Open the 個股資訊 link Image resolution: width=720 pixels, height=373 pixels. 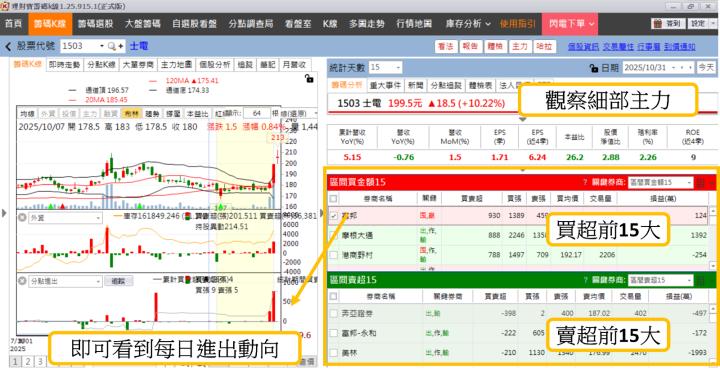coord(583,46)
